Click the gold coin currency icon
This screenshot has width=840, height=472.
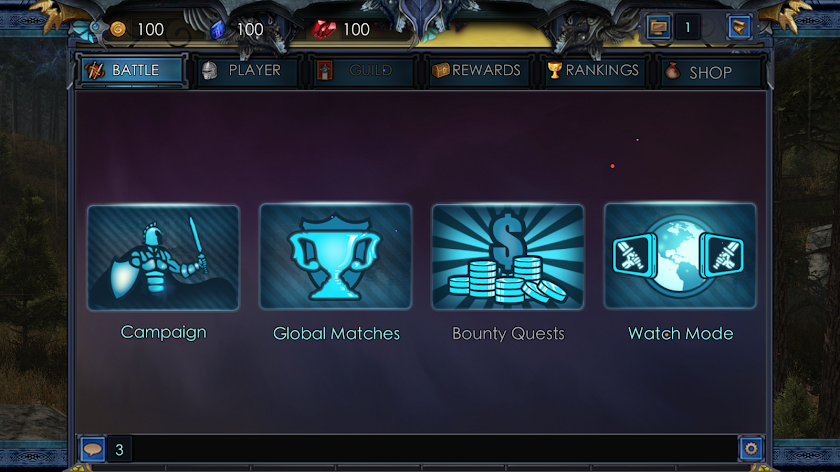point(118,29)
